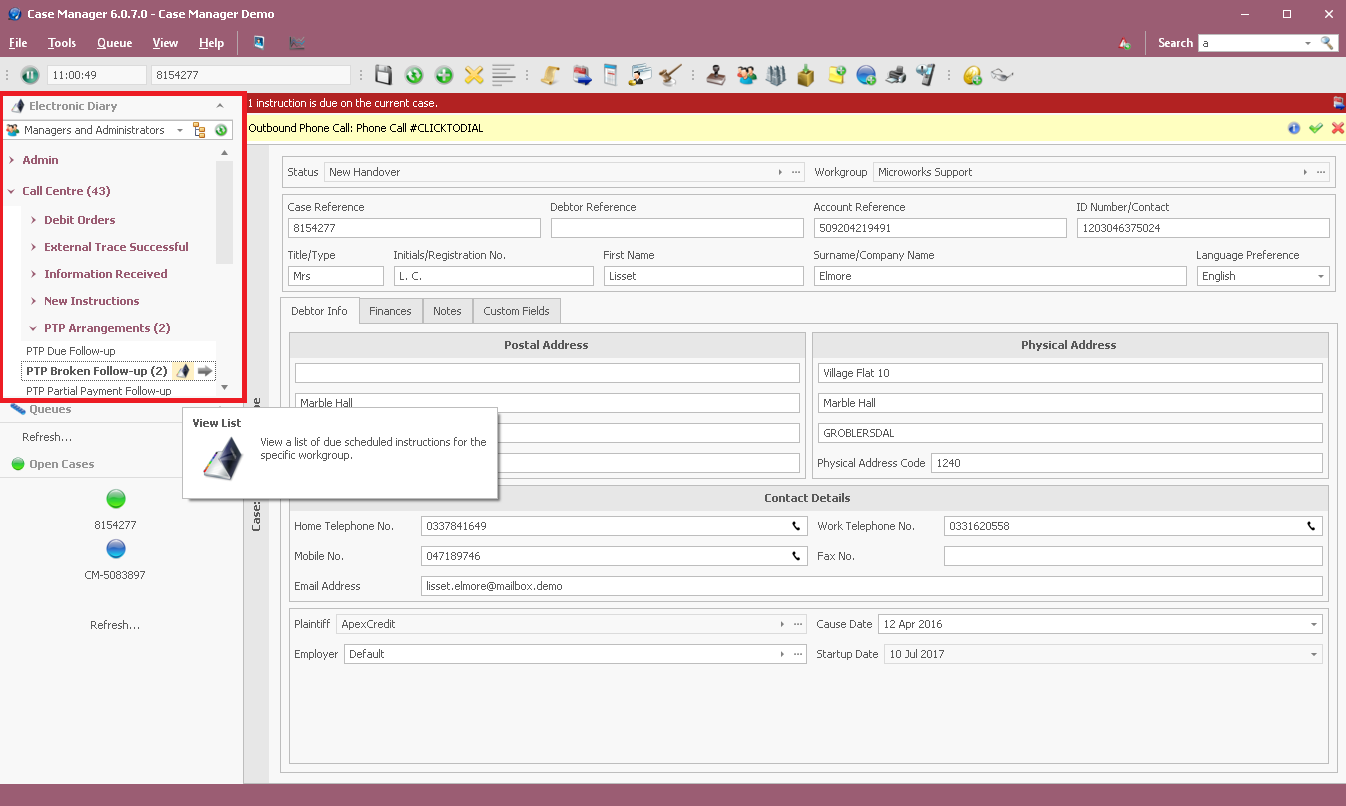Click the monitor icon beside Help menu

tap(259, 43)
